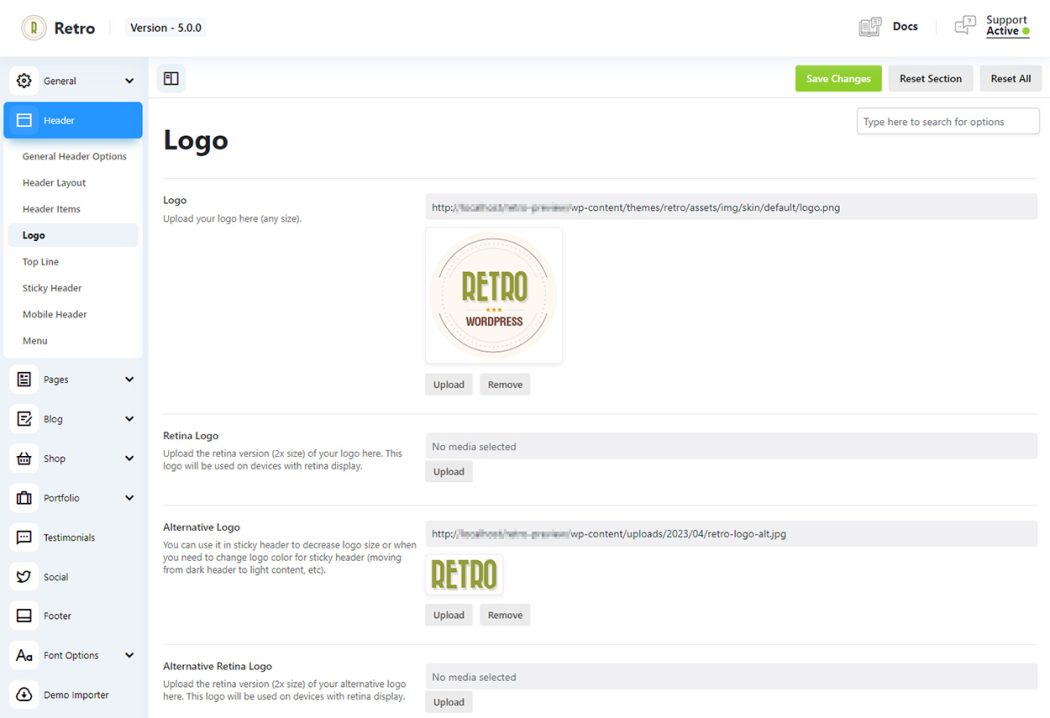Open the Shop settings icon
Screen dimensions: 1050x718
tap(23, 458)
